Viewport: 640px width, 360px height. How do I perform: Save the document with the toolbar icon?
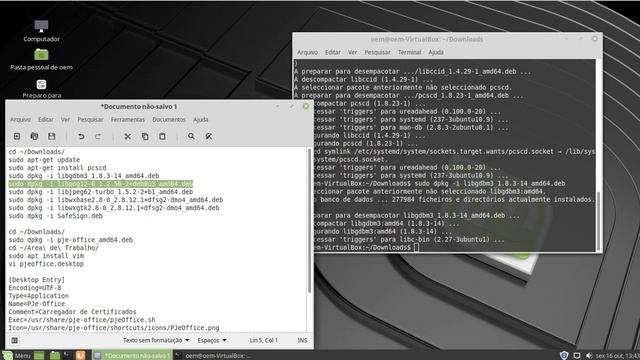tap(51, 136)
